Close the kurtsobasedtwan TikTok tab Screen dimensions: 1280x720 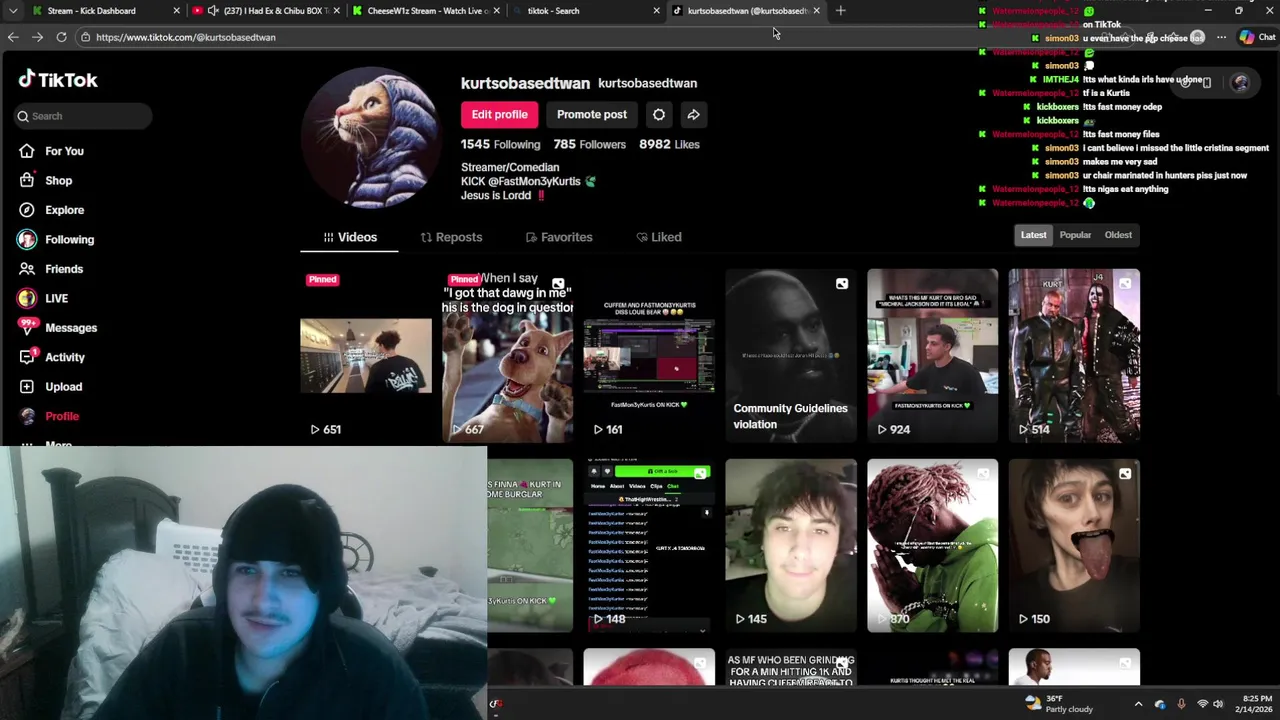817,11
